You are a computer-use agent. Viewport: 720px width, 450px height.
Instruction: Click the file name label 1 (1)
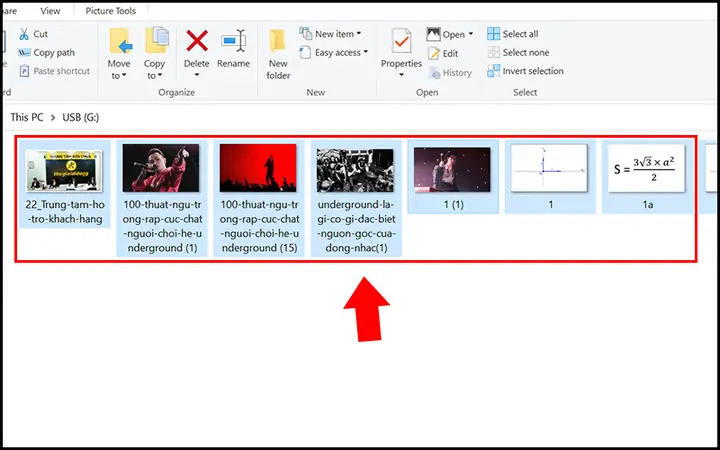(454, 205)
